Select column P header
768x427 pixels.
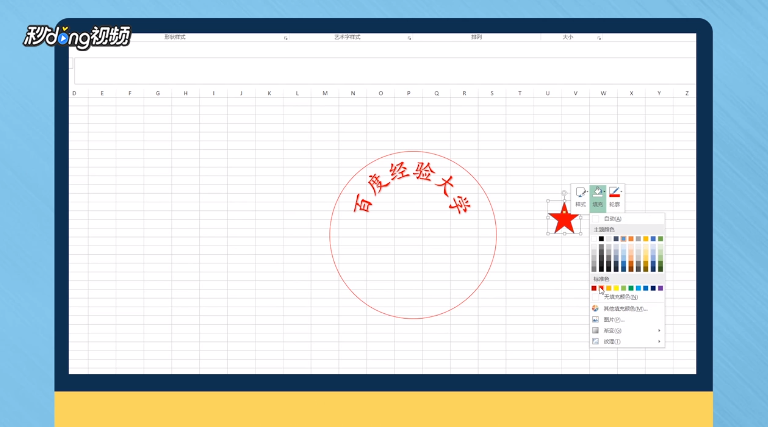(408, 93)
